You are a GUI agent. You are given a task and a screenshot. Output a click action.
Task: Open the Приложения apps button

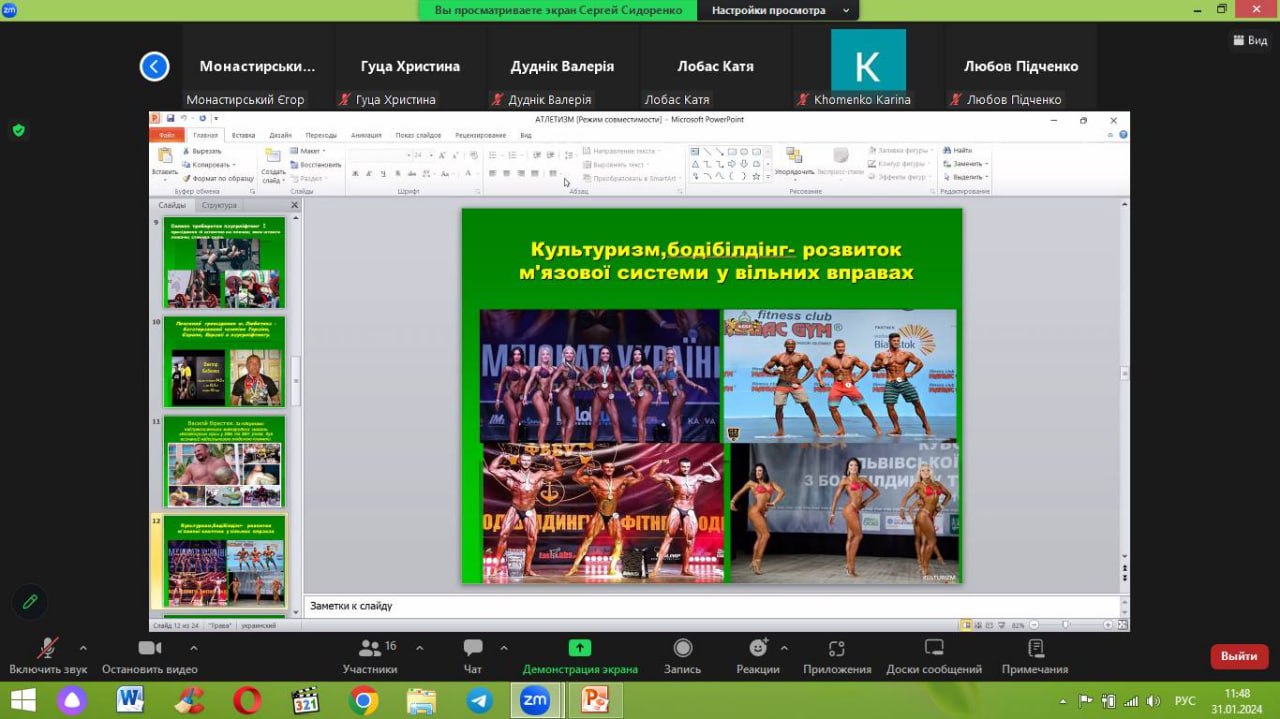(x=837, y=656)
